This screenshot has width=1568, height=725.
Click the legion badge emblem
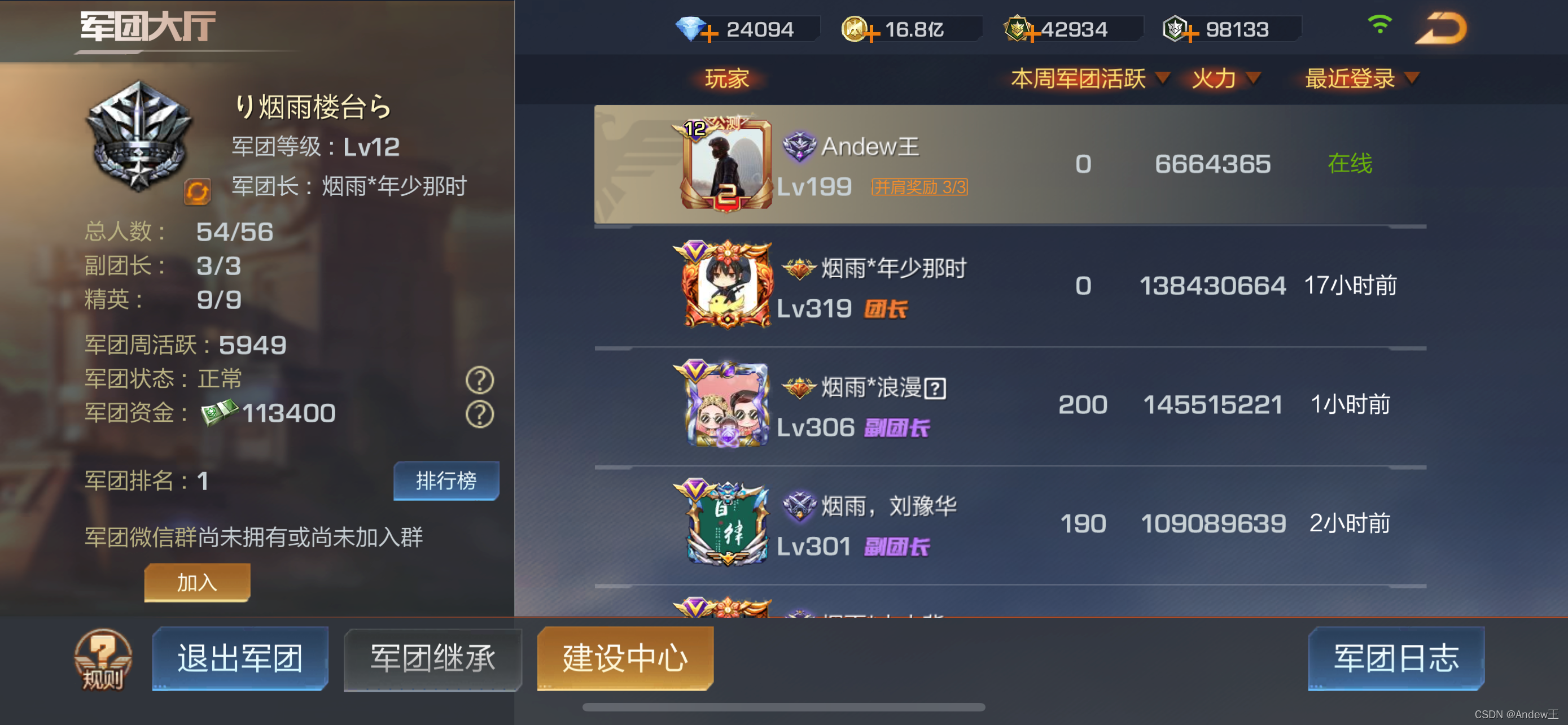[139, 136]
